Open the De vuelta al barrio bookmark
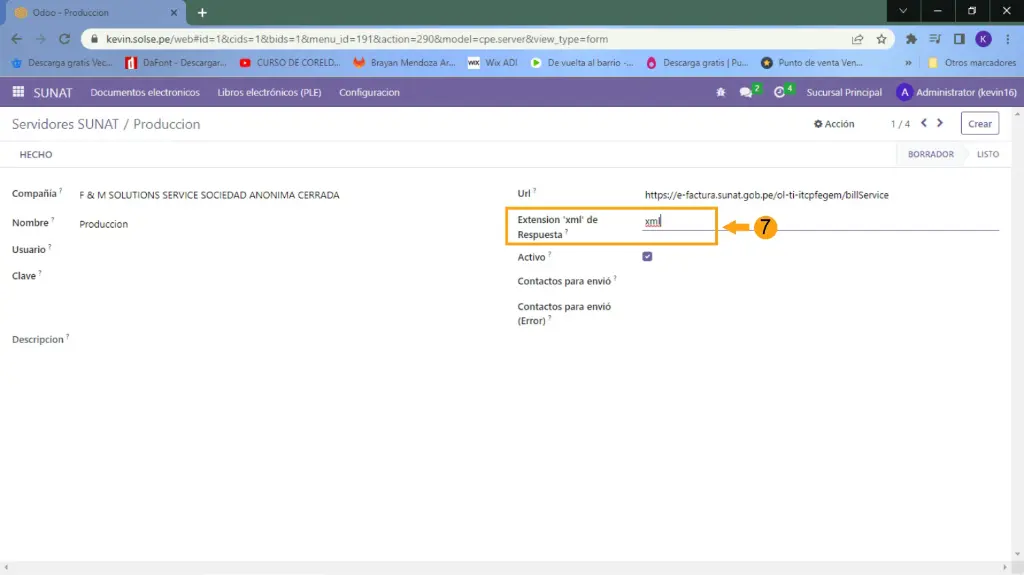 pos(583,63)
